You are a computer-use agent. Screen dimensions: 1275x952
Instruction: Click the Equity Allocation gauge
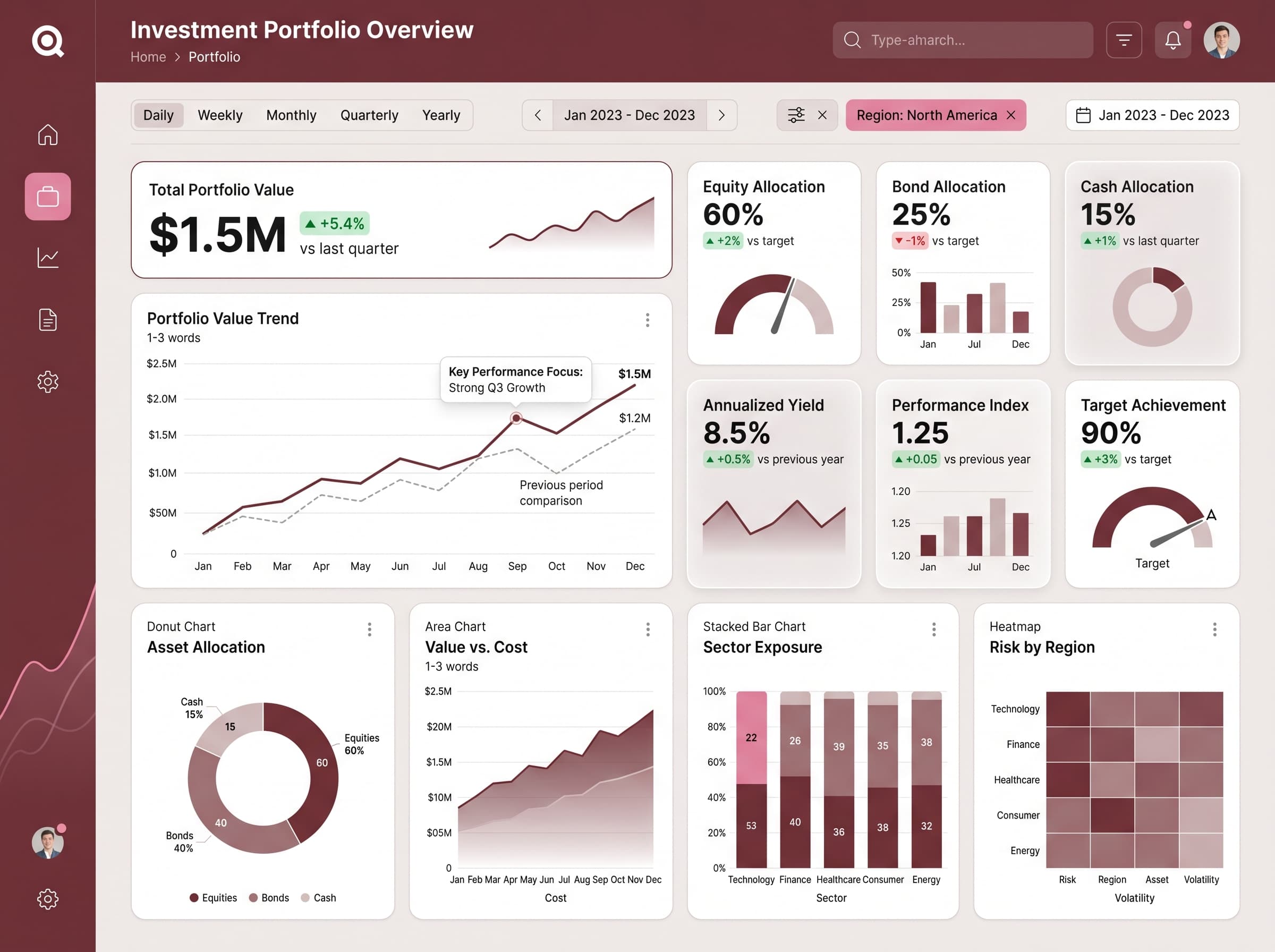tap(773, 304)
